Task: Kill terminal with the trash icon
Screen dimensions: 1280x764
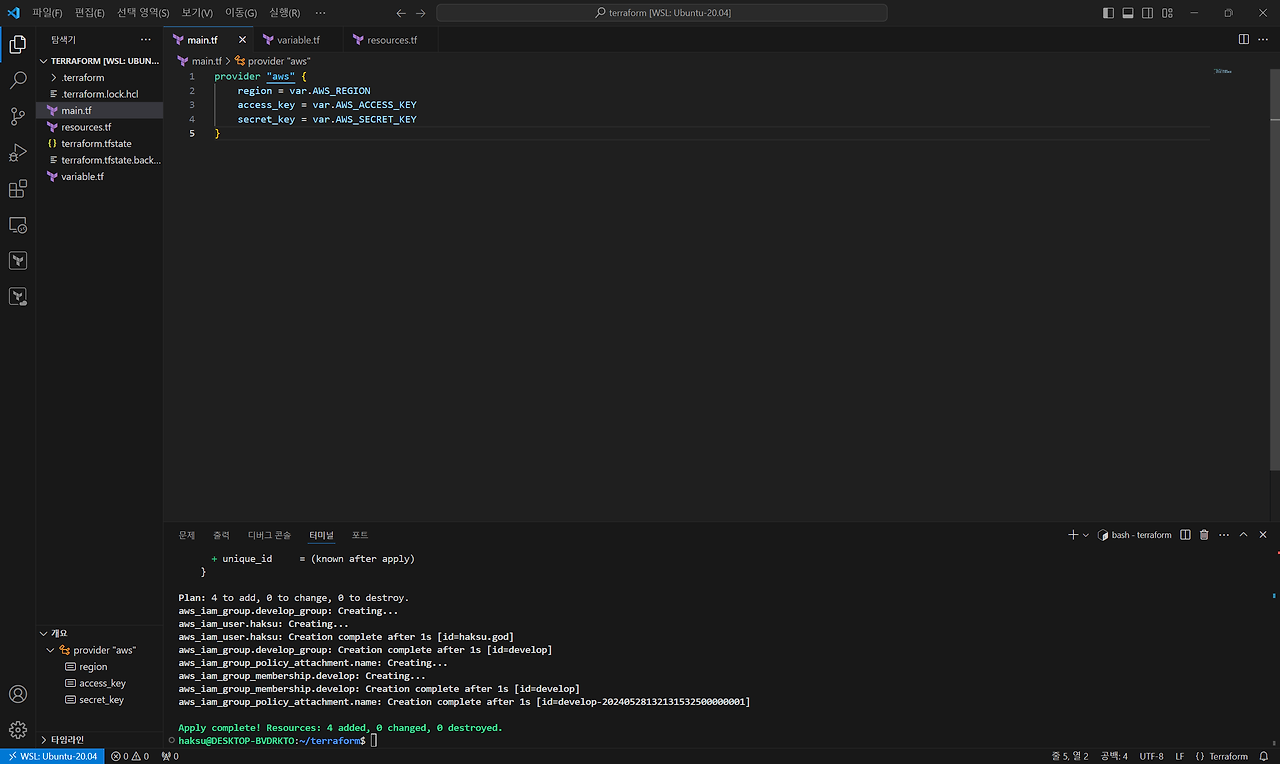Action: pyautogui.click(x=1204, y=535)
